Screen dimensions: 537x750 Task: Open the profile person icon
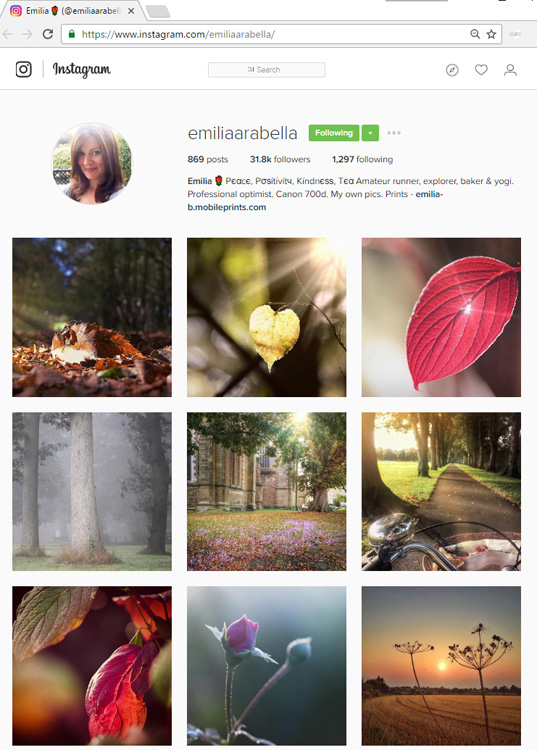[510, 70]
